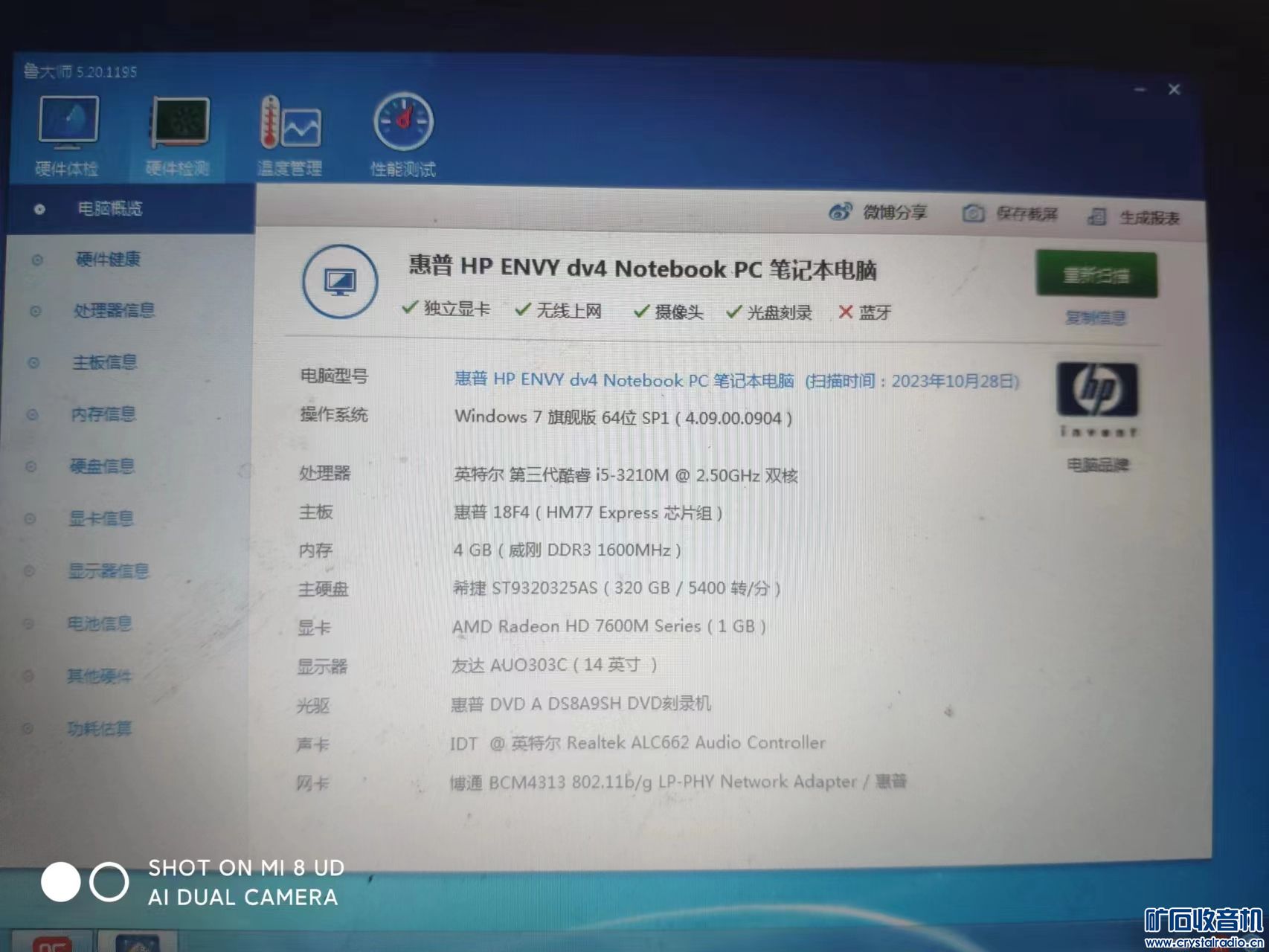Click the HP ENVY dv4 title heading
Viewport: 1269px width, 952px height.
(x=643, y=268)
